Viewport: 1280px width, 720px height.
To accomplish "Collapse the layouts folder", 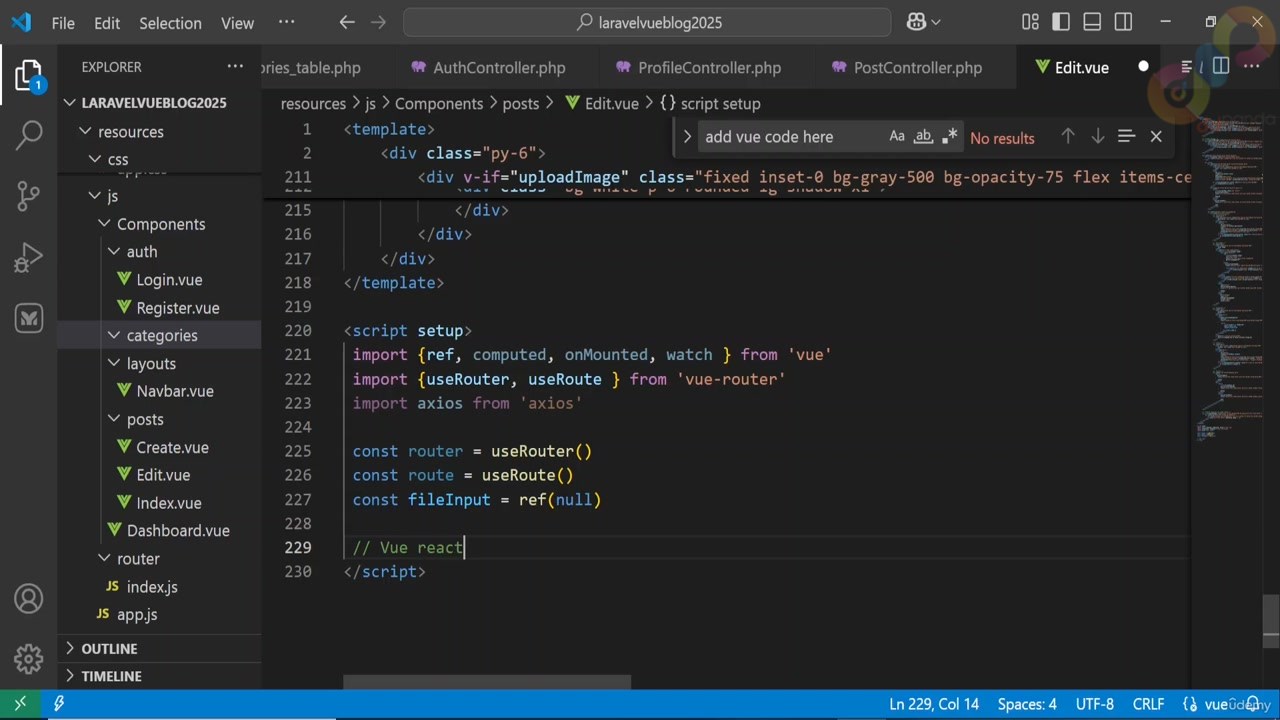I will [x=114, y=363].
